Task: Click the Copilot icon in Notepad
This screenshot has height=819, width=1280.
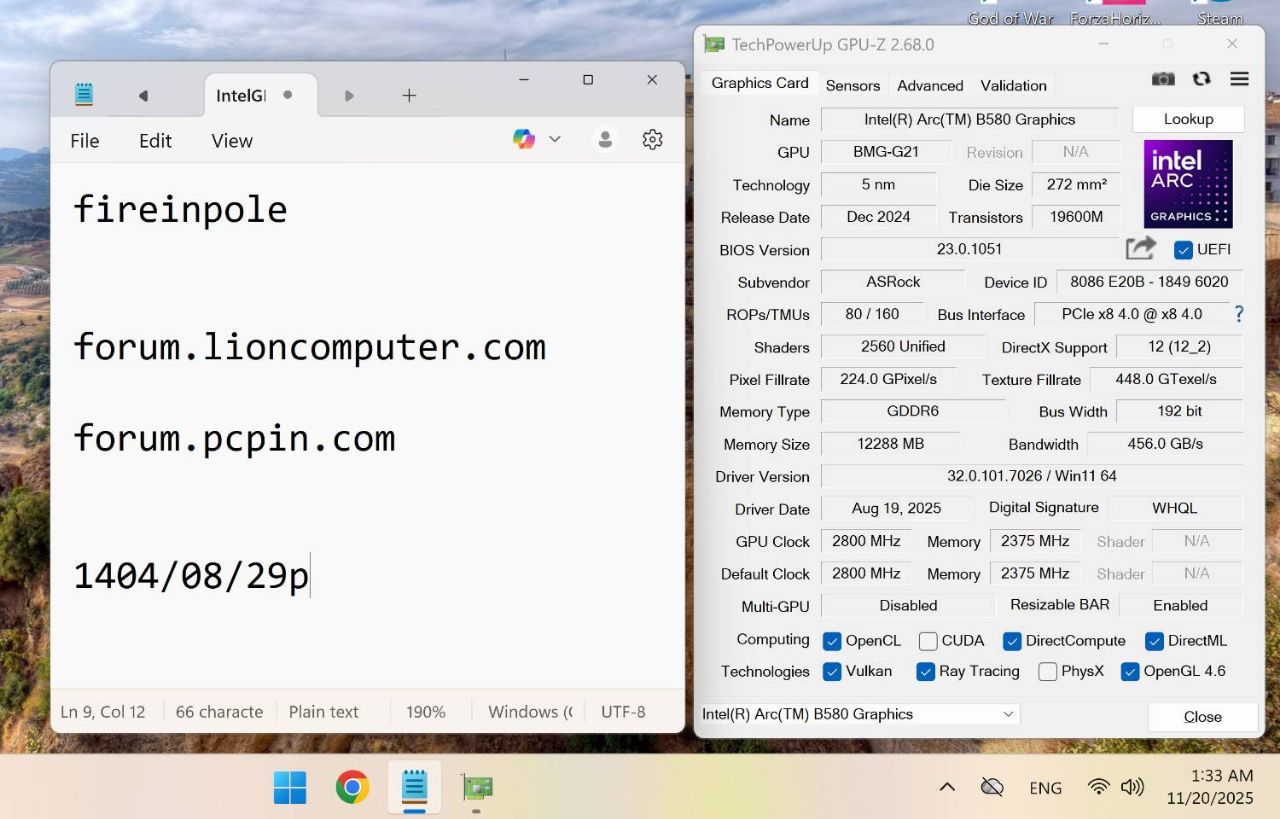Action: (524, 139)
